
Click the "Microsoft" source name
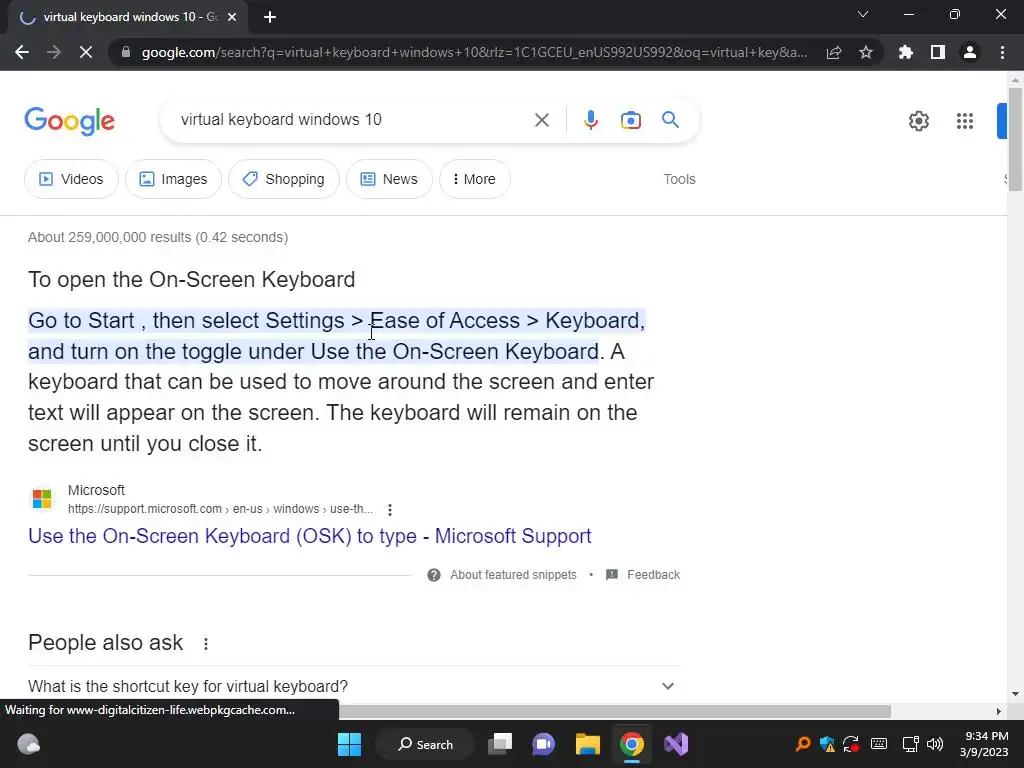coord(96,490)
